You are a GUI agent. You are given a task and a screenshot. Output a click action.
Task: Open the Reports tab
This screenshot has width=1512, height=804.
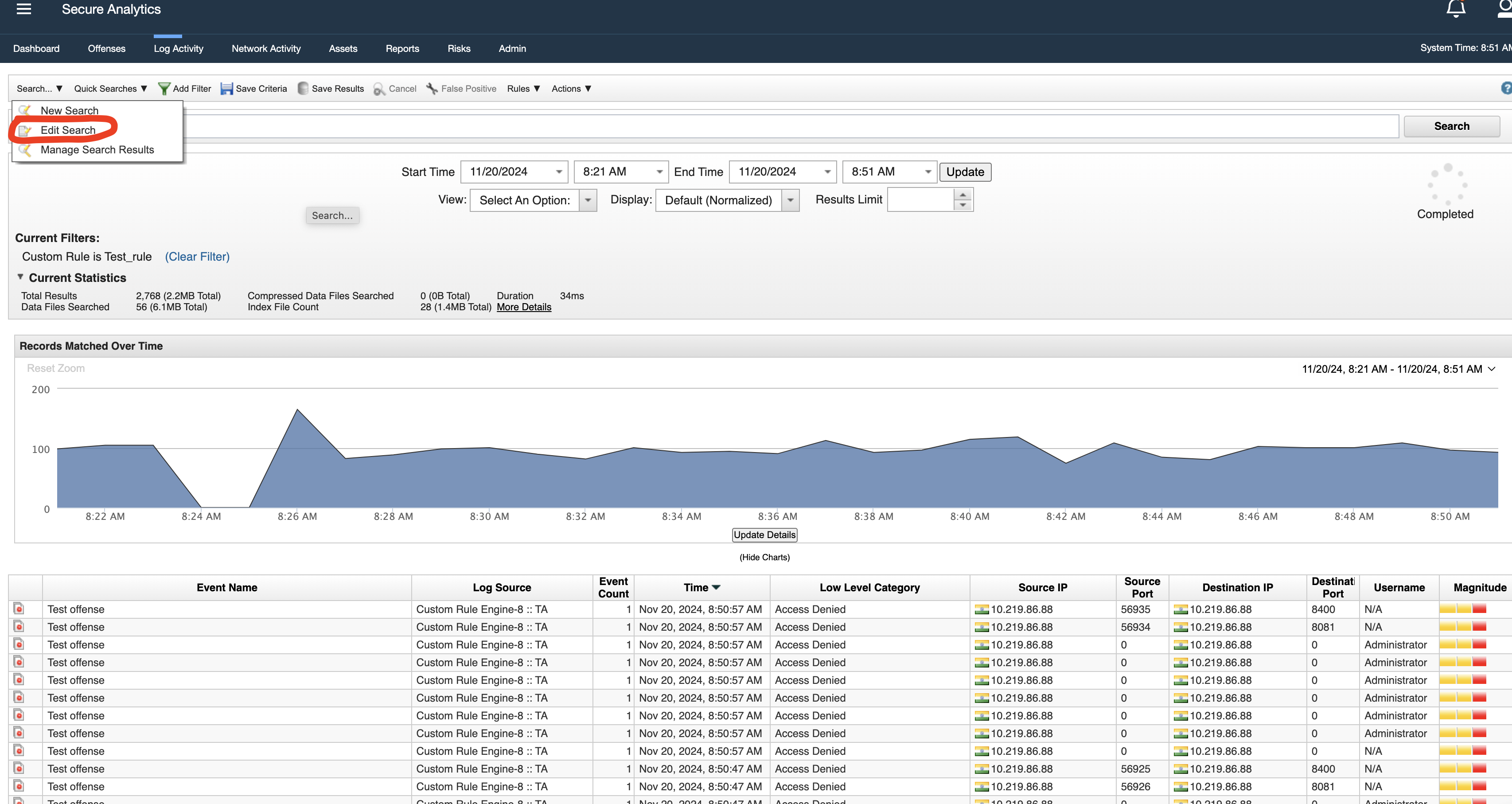pyautogui.click(x=402, y=49)
